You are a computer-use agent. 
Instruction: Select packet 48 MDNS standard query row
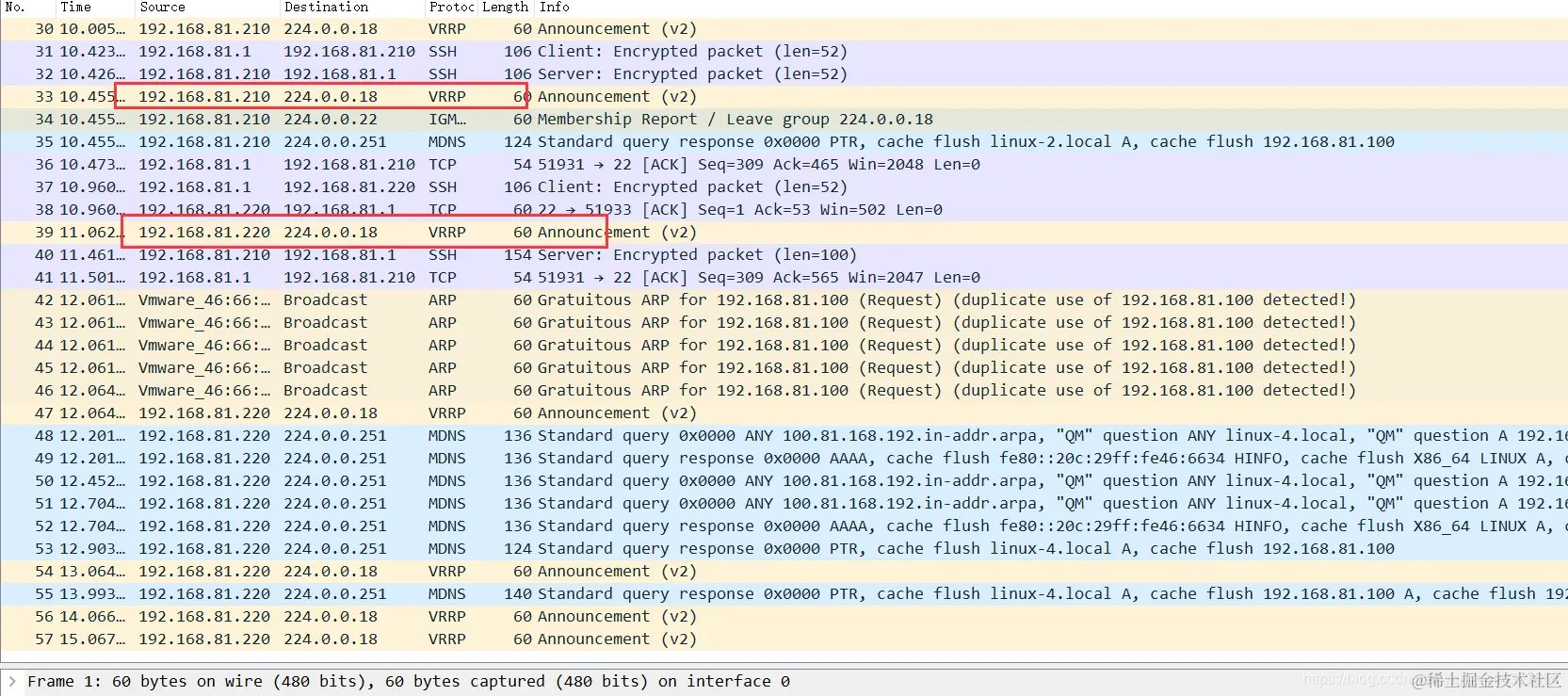784,436
